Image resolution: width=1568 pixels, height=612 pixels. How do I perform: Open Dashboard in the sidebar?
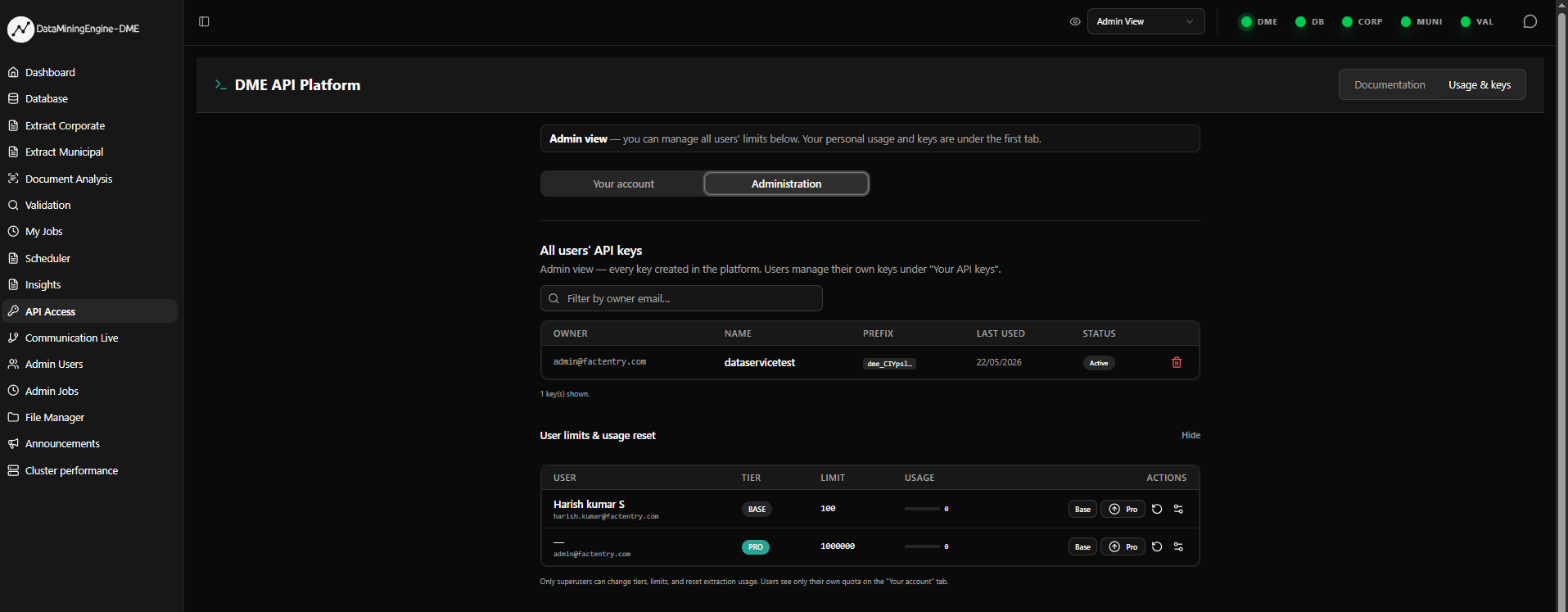[x=90, y=72]
